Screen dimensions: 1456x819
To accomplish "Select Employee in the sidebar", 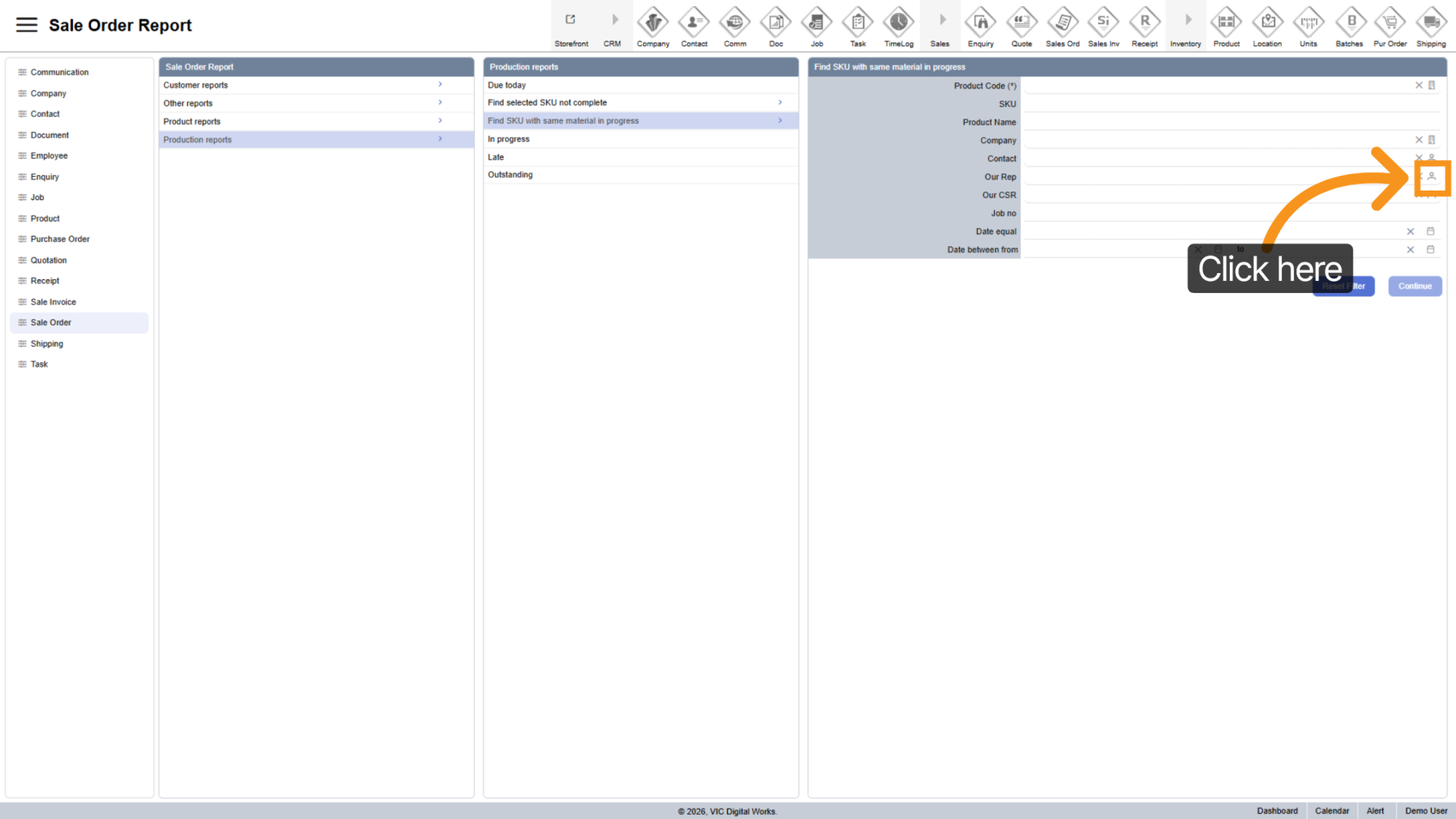I will pyautogui.click(x=79, y=156).
